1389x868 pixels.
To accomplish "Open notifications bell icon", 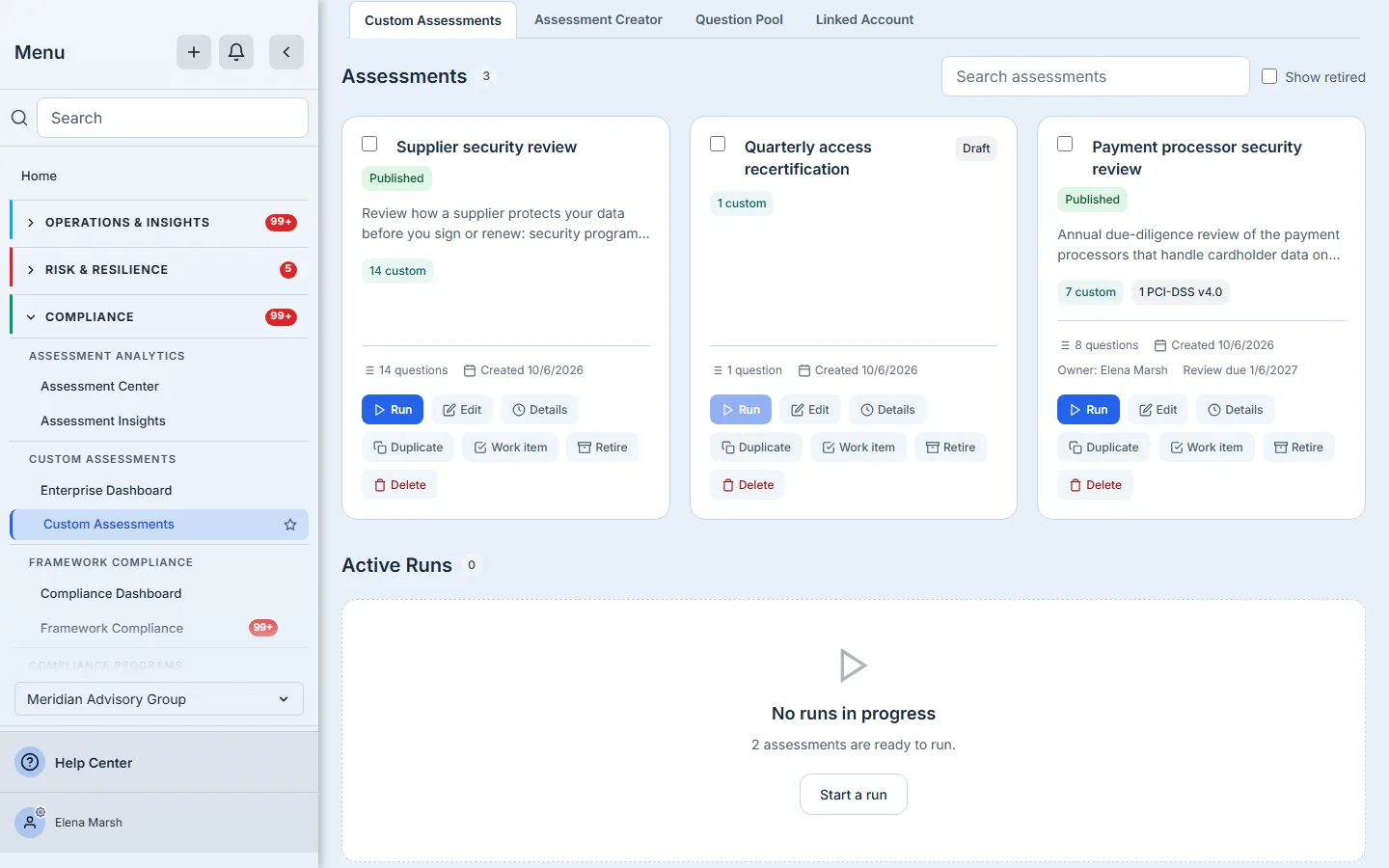I will click(236, 52).
